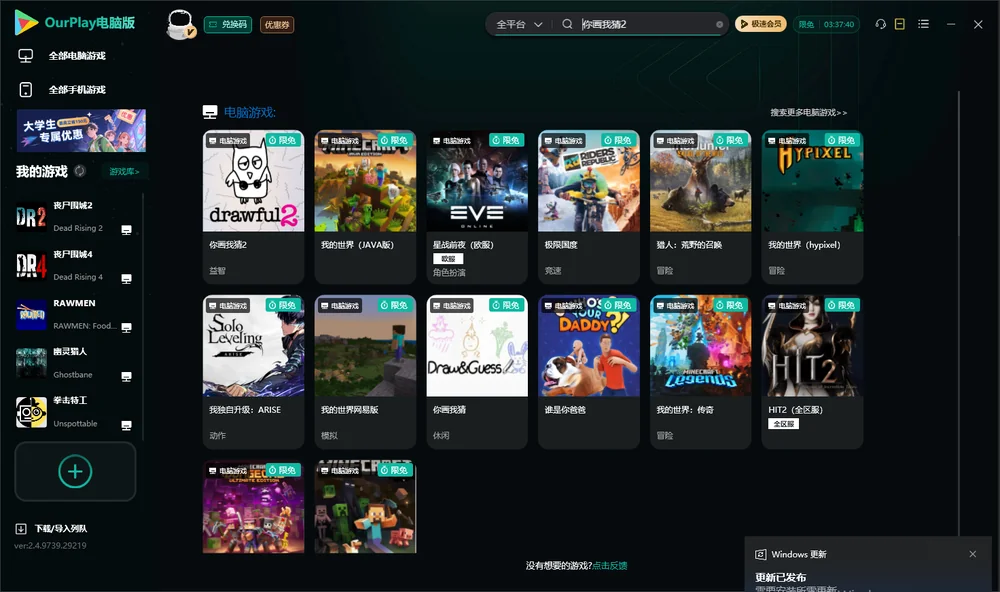Open the 极速会员 VIP membership button
1000x592 pixels.
coord(761,24)
